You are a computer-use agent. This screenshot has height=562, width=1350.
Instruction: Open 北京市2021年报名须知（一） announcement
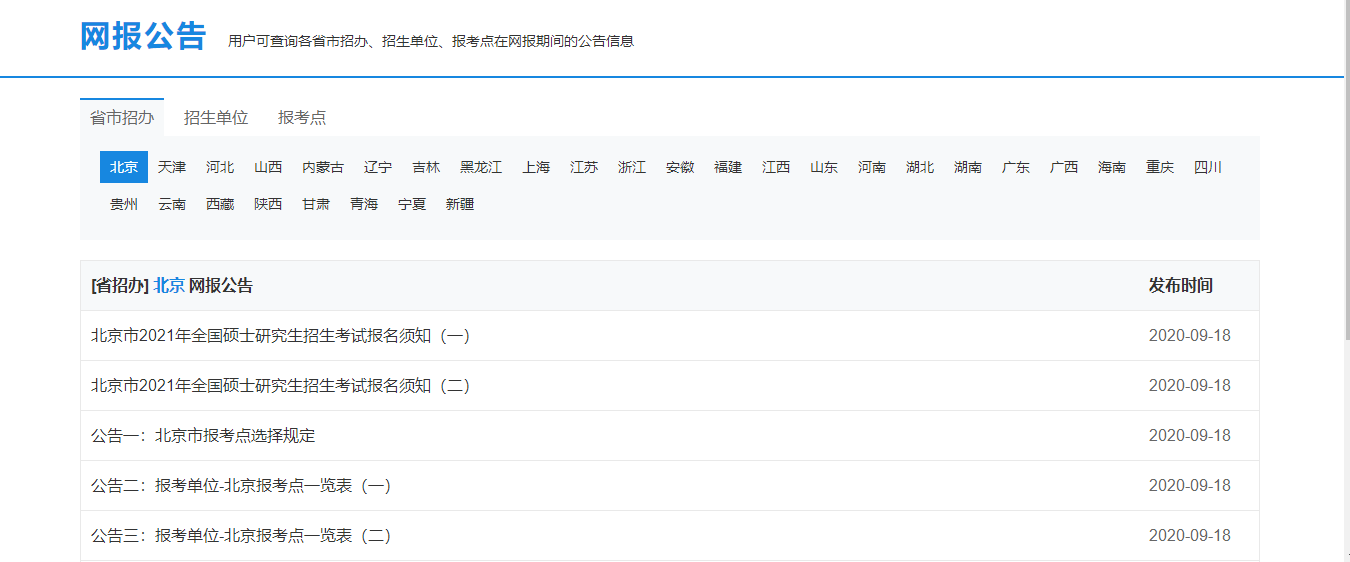point(281,336)
